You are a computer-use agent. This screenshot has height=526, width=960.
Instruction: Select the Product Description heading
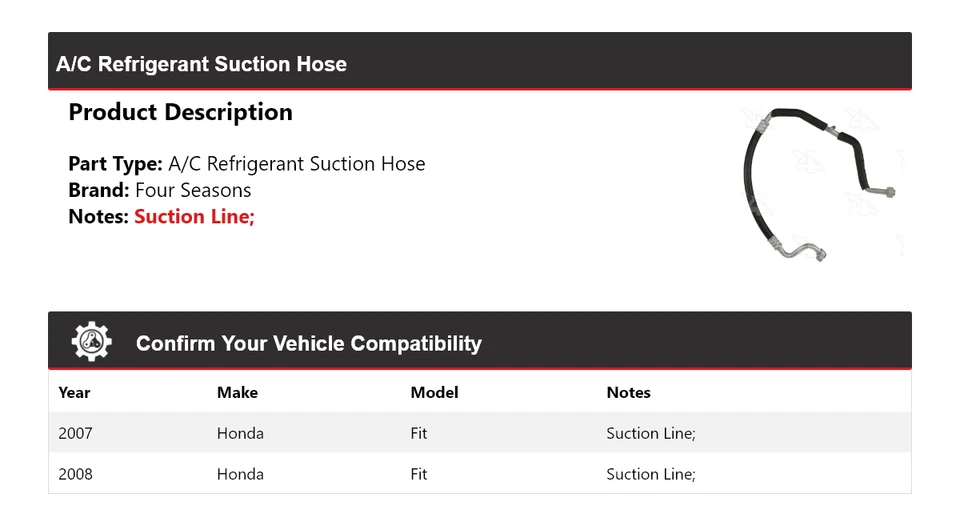point(180,112)
